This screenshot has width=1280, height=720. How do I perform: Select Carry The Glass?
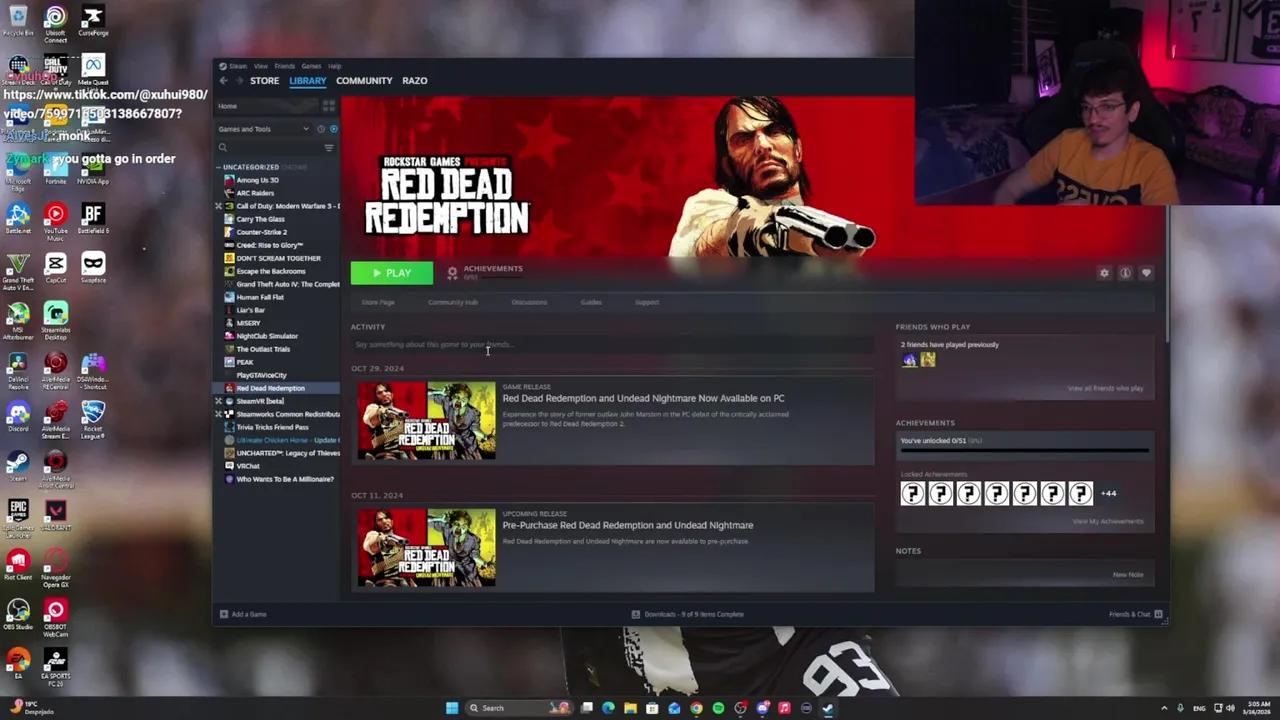[x=260, y=219]
